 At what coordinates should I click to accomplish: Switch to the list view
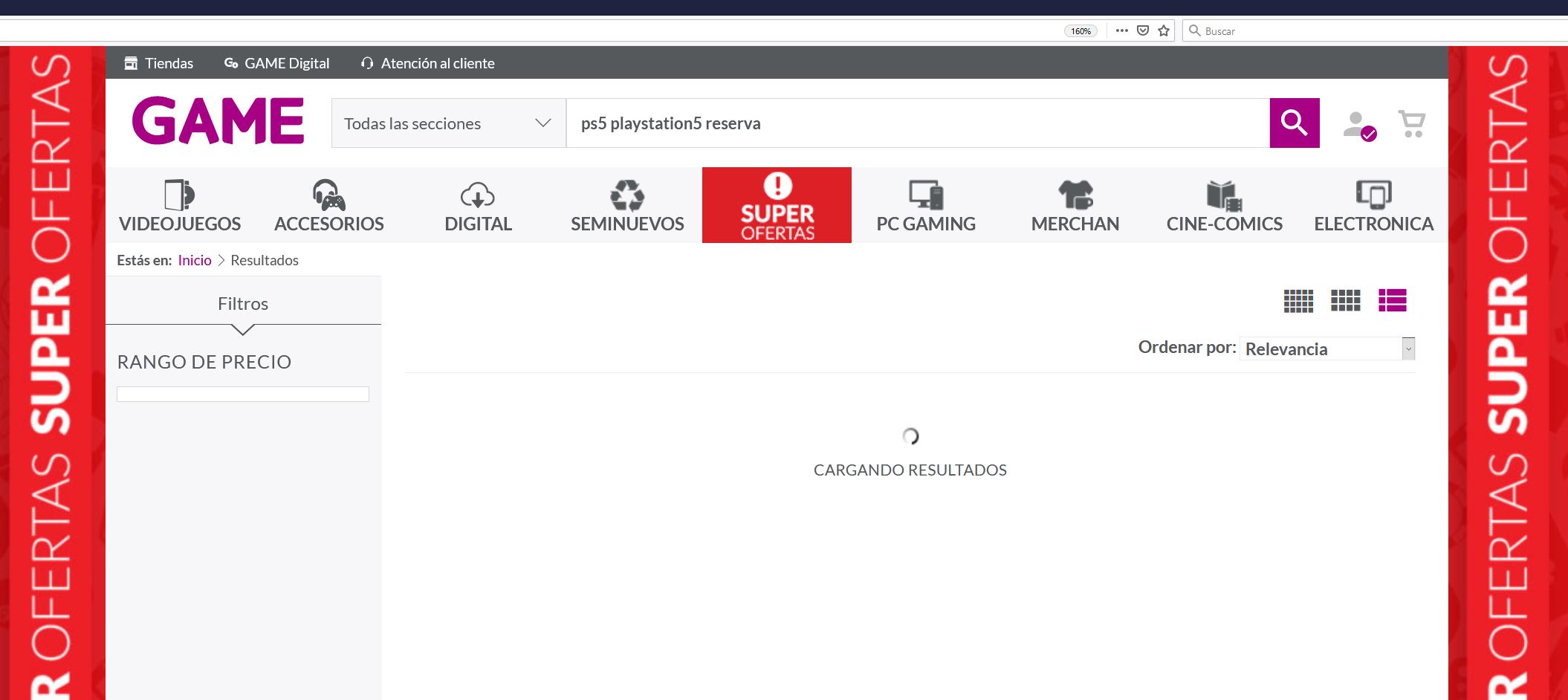click(x=1392, y=300)
